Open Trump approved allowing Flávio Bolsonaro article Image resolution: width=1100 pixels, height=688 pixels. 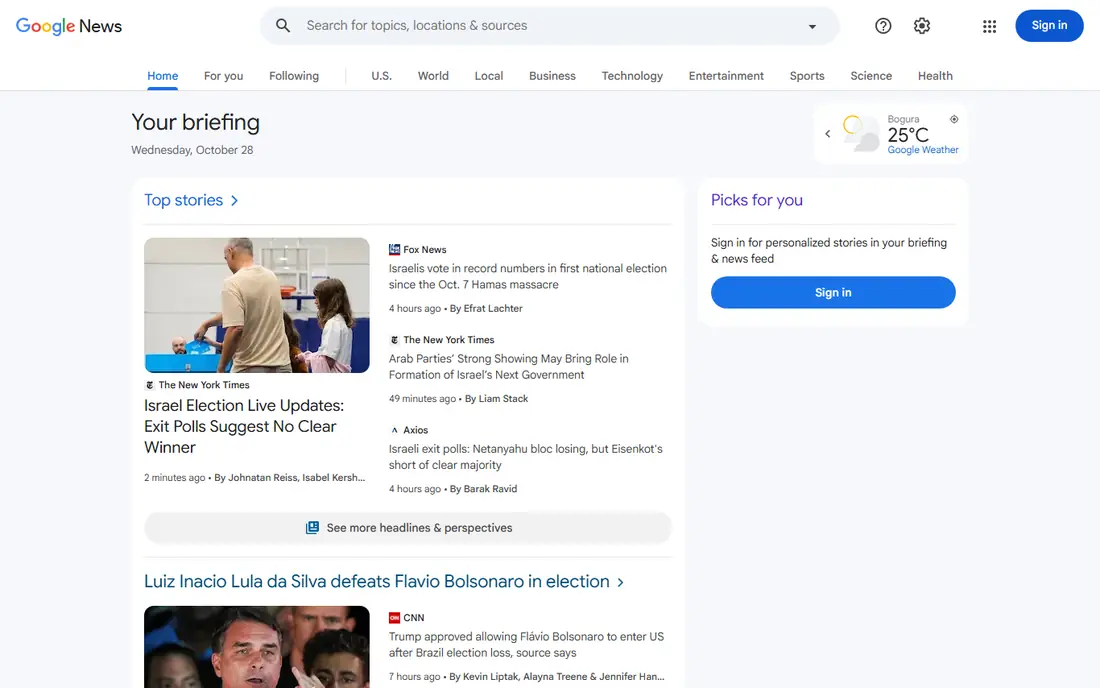526,645
